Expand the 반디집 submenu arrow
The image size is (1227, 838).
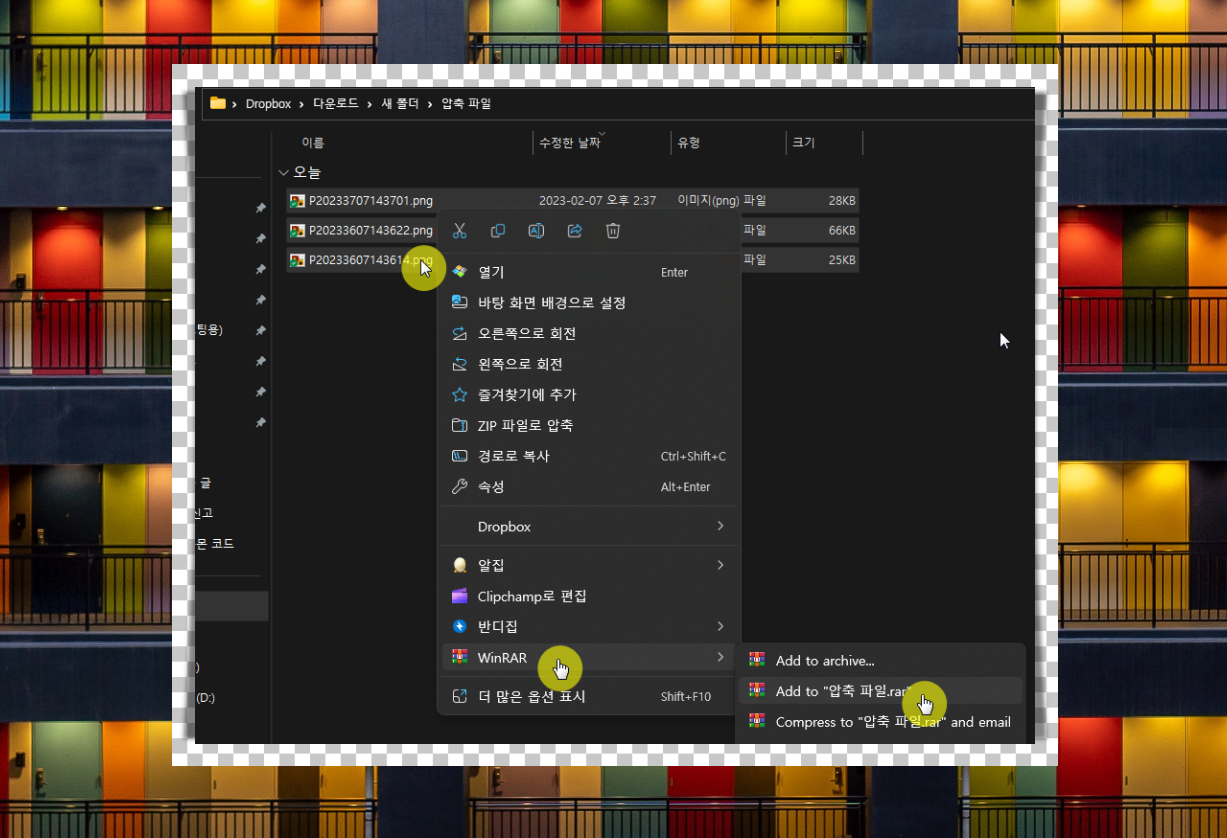coord(720,627)
